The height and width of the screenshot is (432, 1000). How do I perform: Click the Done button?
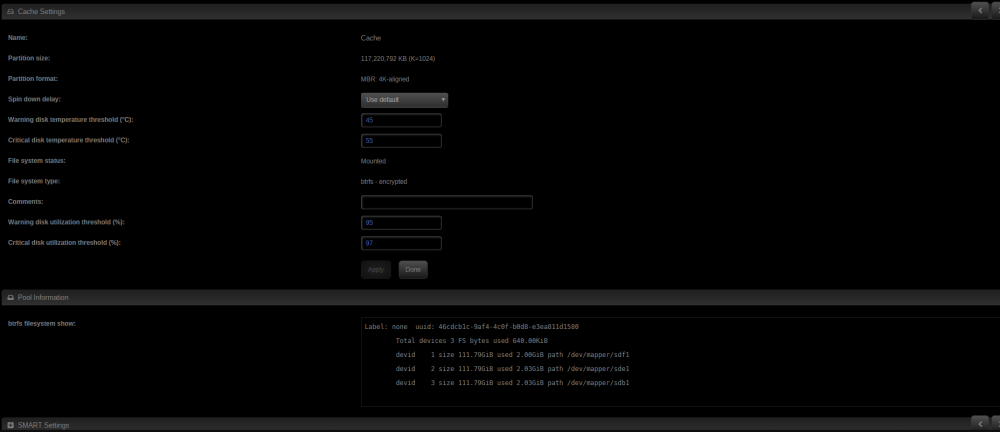[413, 270]
